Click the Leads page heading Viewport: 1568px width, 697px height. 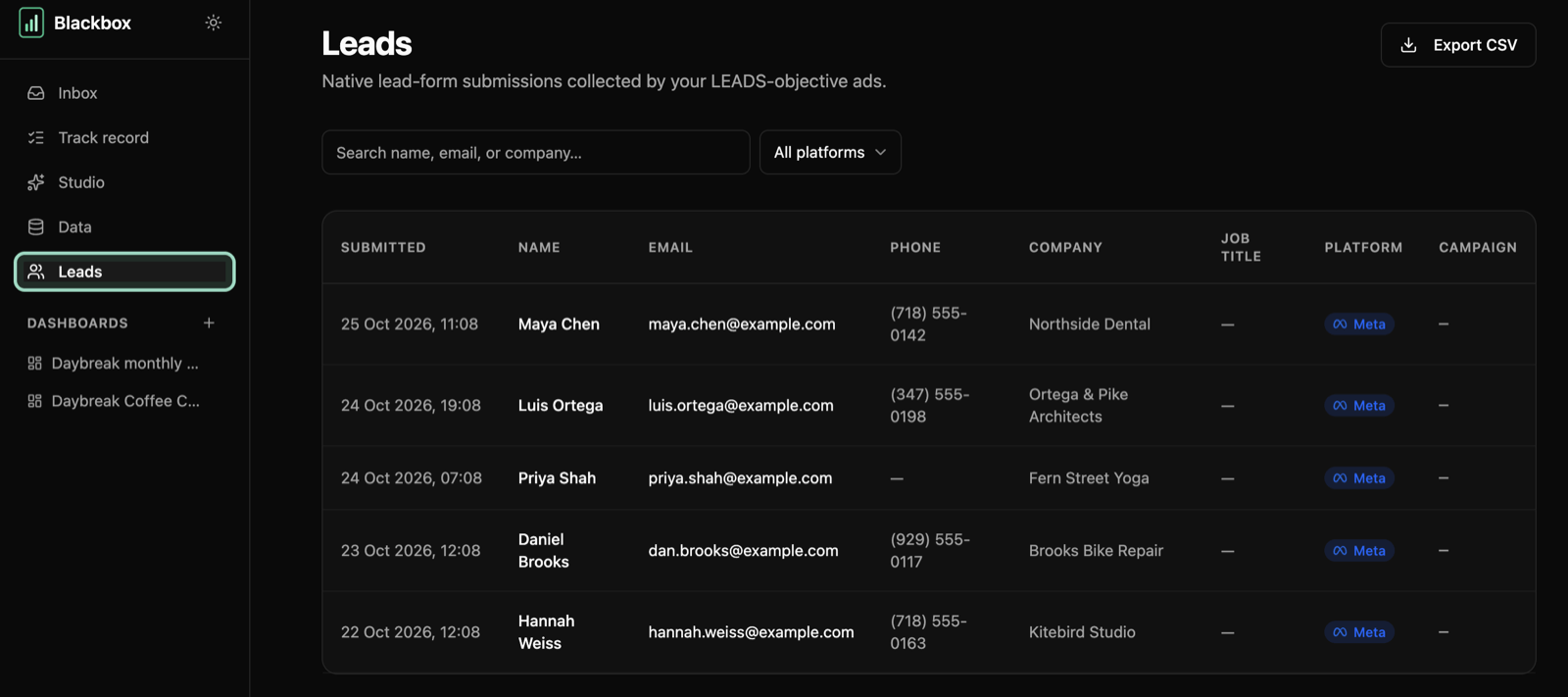(x=367, y=43)
